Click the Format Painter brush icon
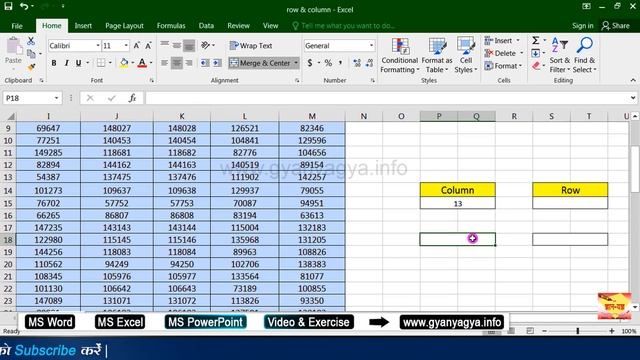The image size is (640, 360). [x=31, y=67]
